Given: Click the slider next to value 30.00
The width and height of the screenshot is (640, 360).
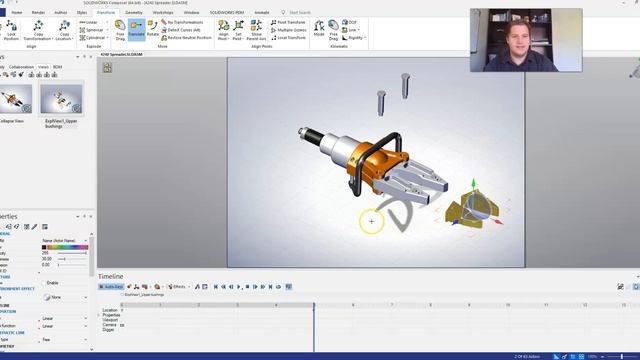Looking at the screenshot, I should pos(72,259).
